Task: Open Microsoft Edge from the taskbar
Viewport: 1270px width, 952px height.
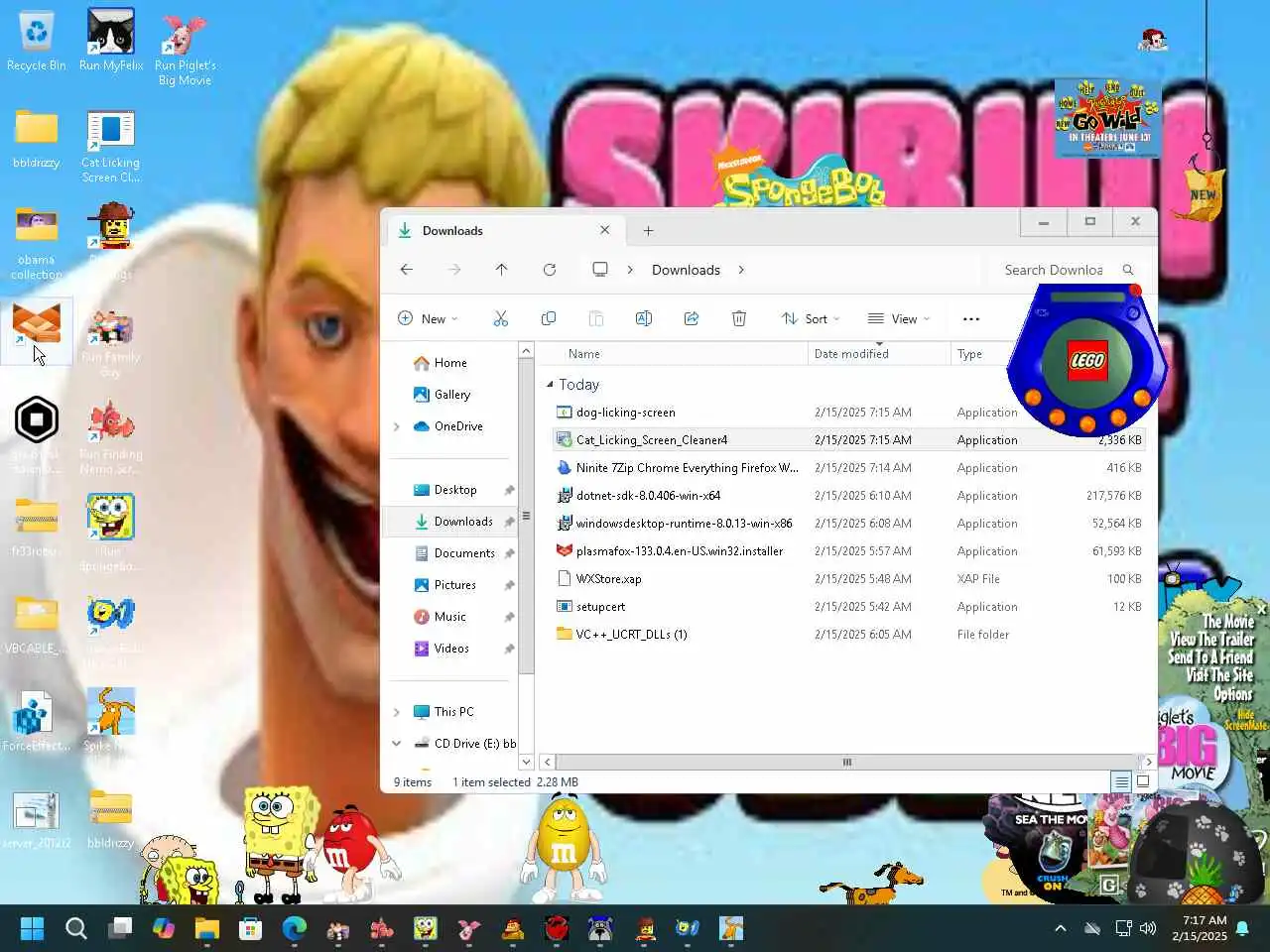Action: point(294,928)
